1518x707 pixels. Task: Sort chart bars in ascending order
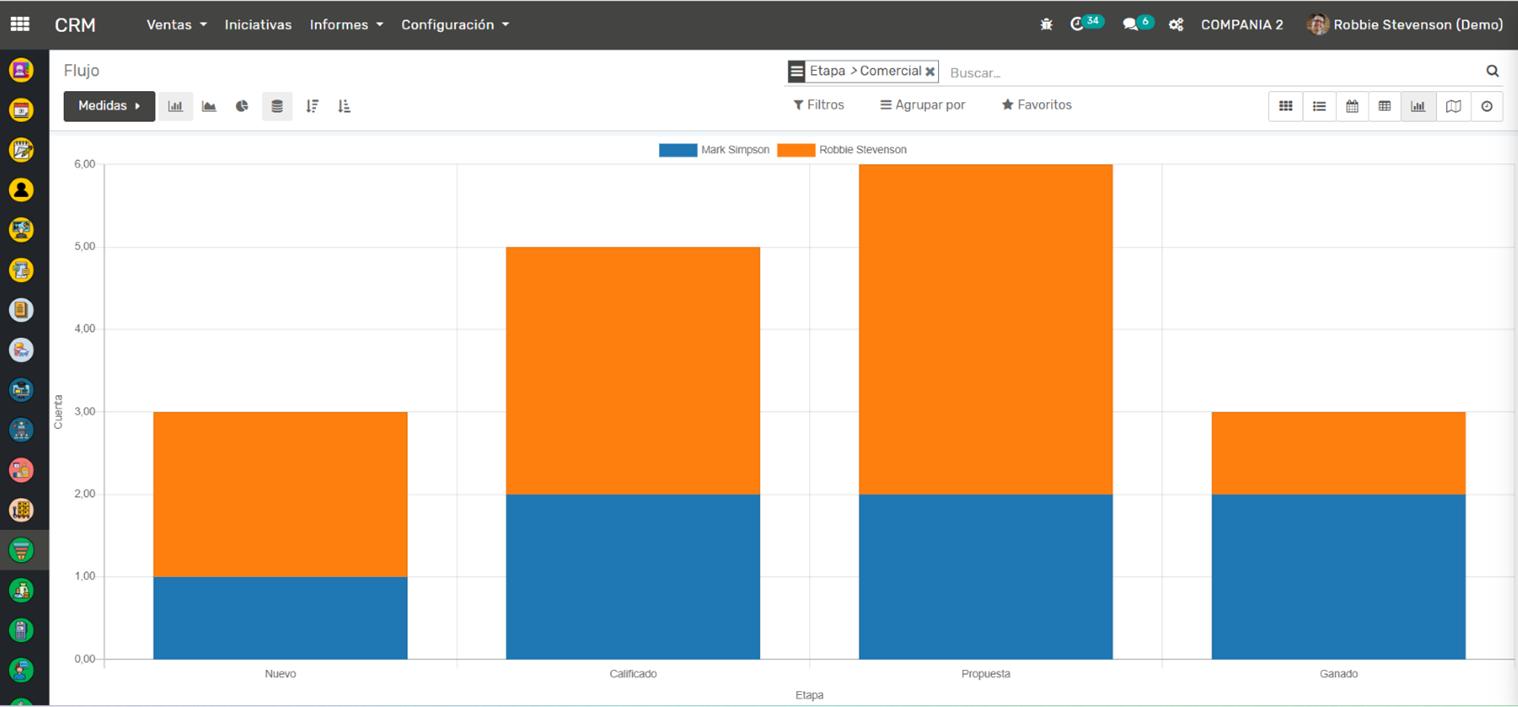click(x=344, y=106)
